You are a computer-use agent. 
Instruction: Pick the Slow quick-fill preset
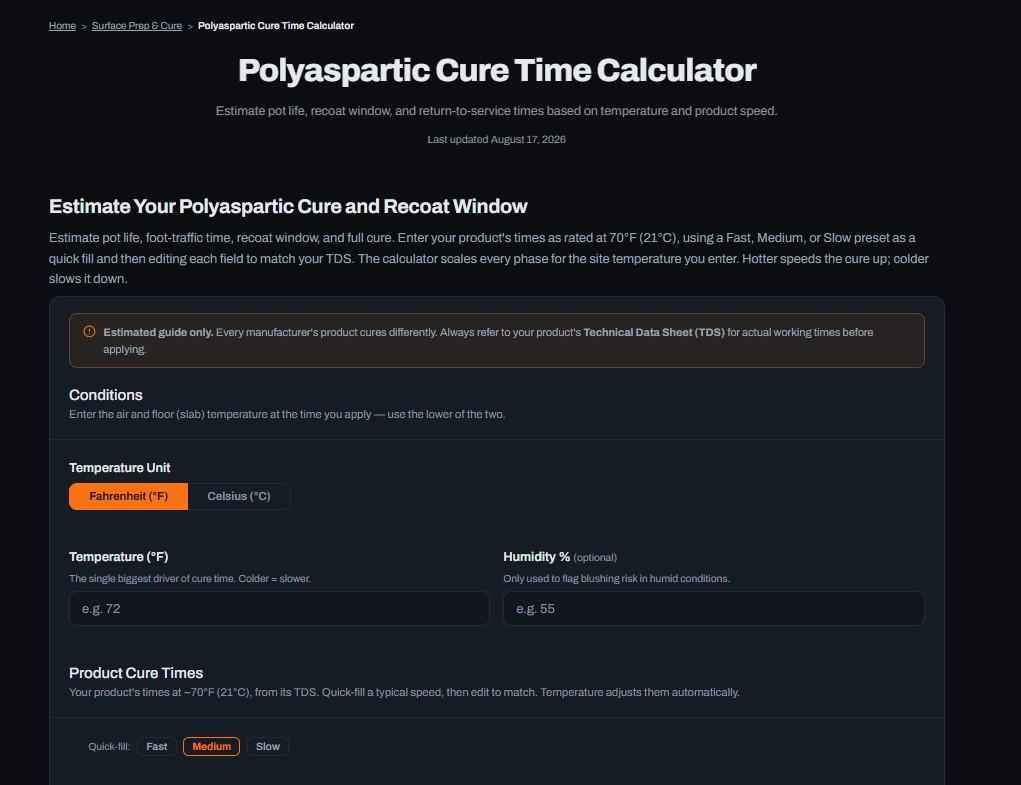point(268,747)
